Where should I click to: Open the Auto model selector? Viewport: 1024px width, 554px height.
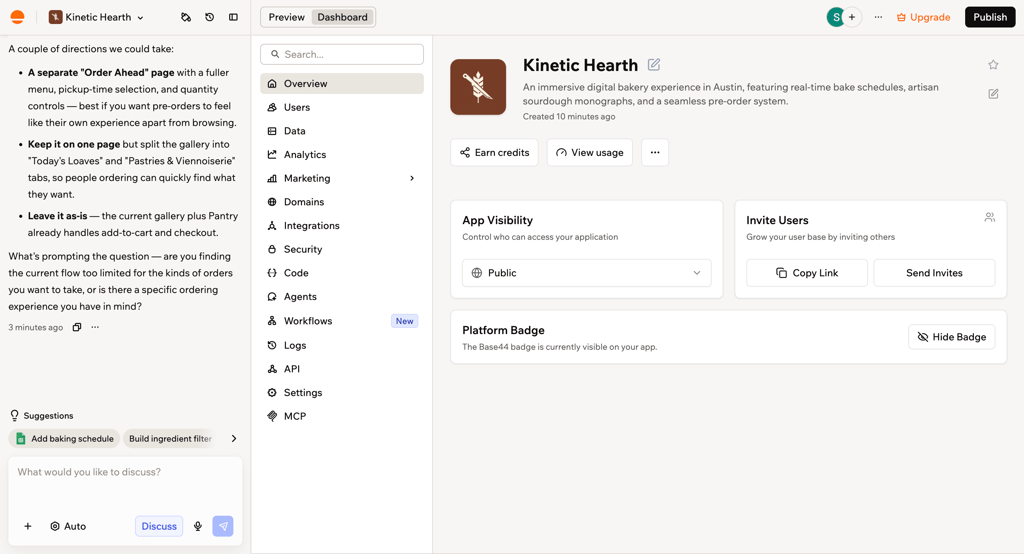coord(68,526)
